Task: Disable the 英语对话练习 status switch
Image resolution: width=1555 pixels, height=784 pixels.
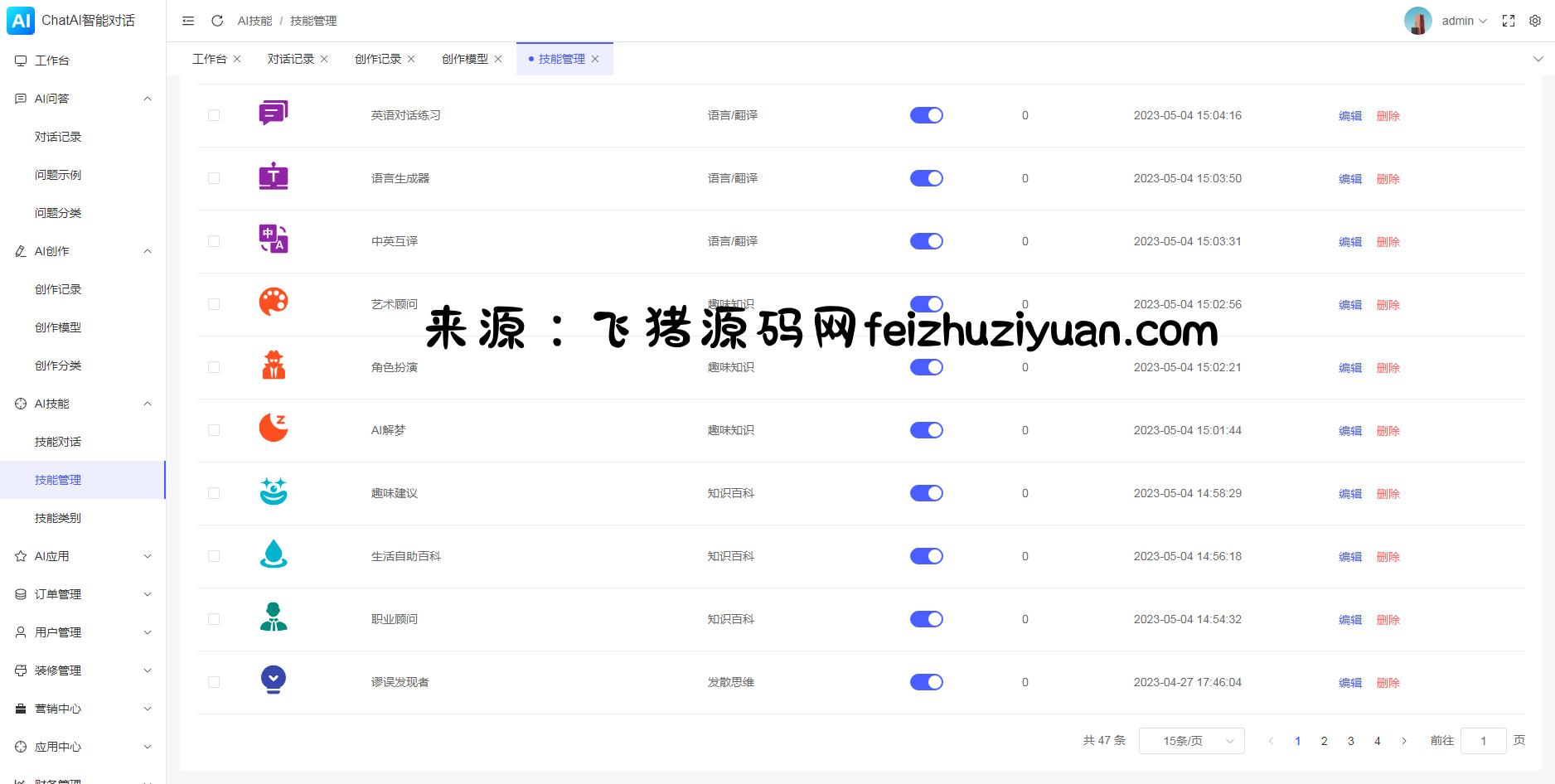Action: pyautogui.click(x=926, y=115)
